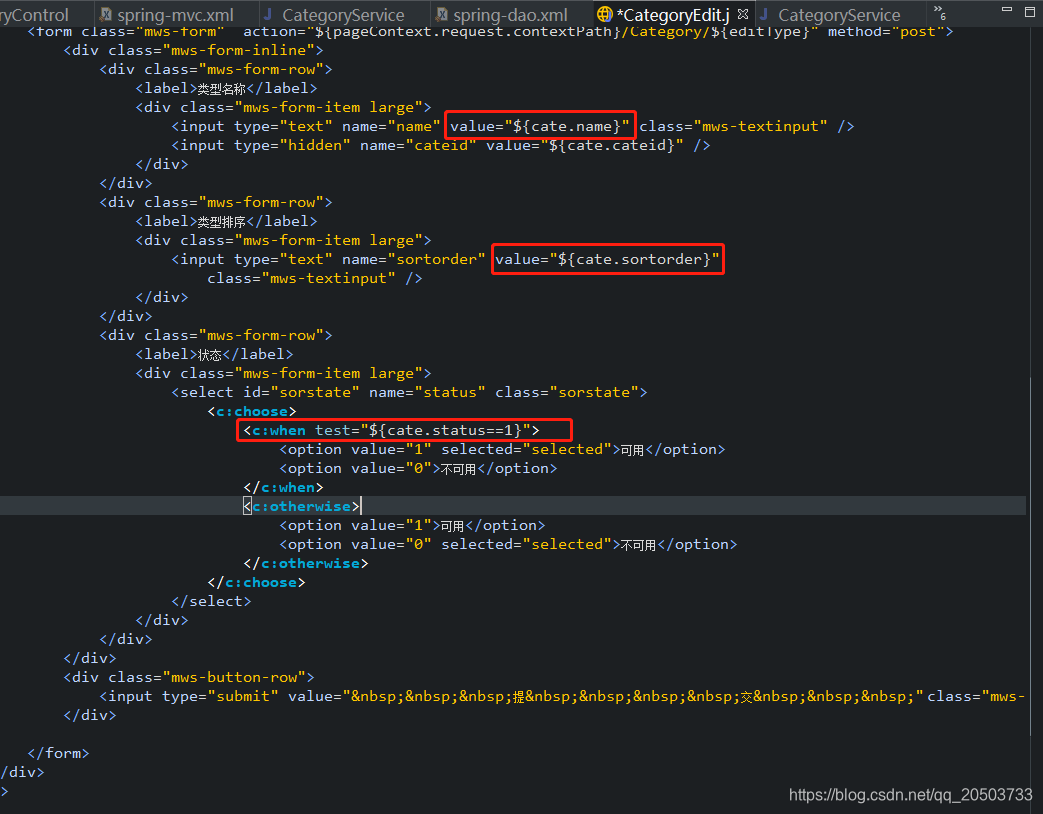Click the method="post" attribute
The height and width of the screenshot is (814, 1043).
pyautogui.click(x=886, y=31)
